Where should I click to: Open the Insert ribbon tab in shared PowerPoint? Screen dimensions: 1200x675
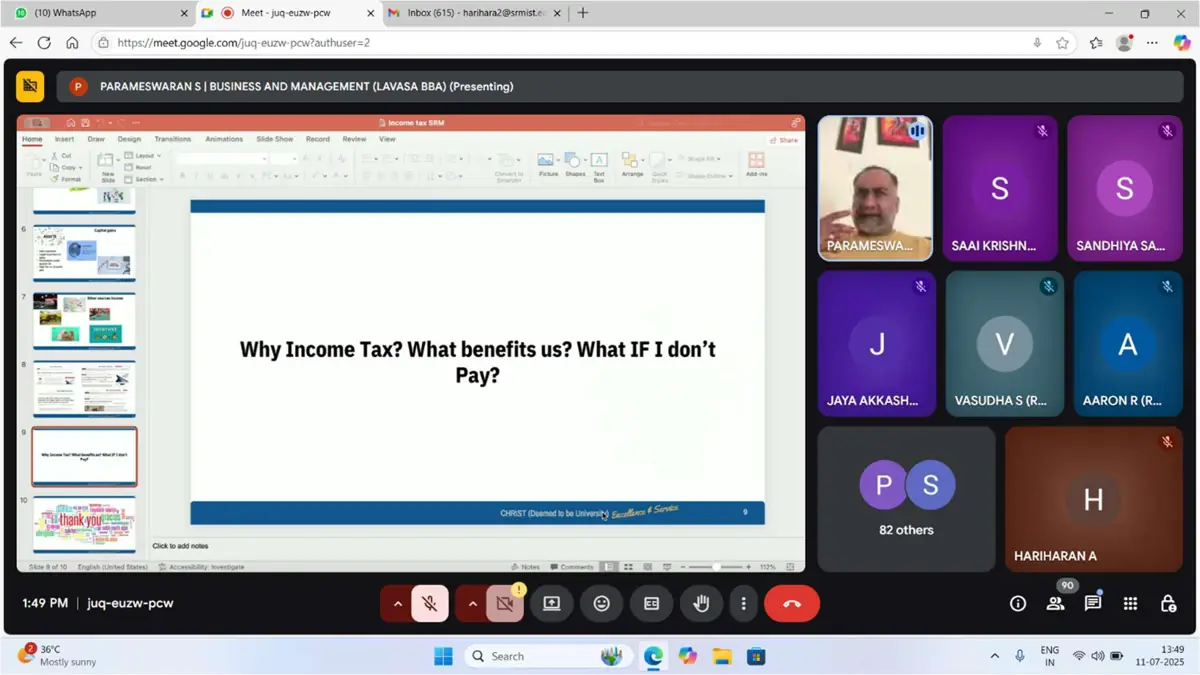tap(64, 139)
